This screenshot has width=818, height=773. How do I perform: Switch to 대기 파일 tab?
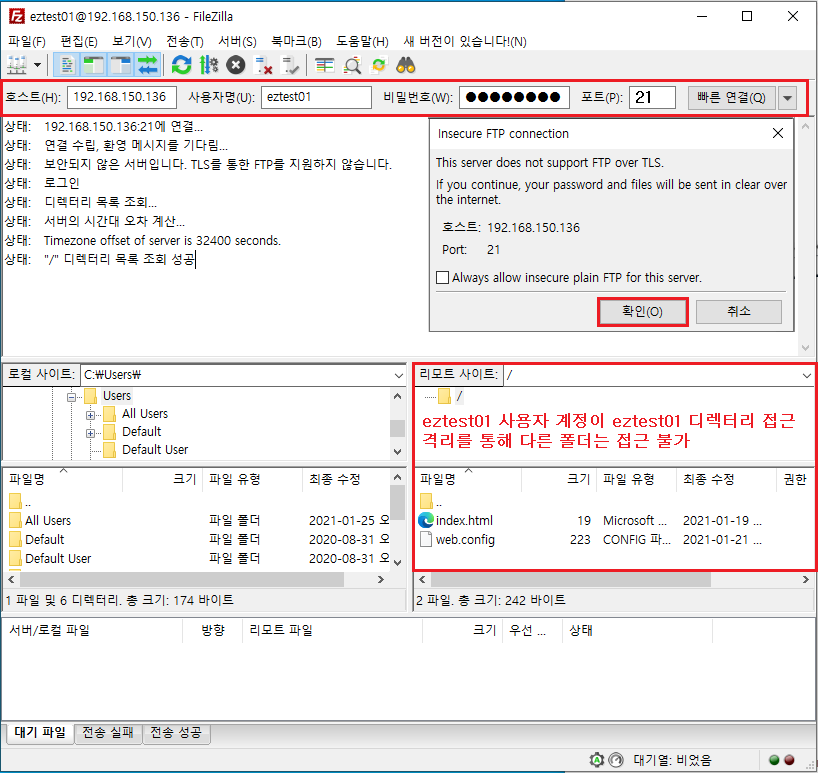(40, 733)
